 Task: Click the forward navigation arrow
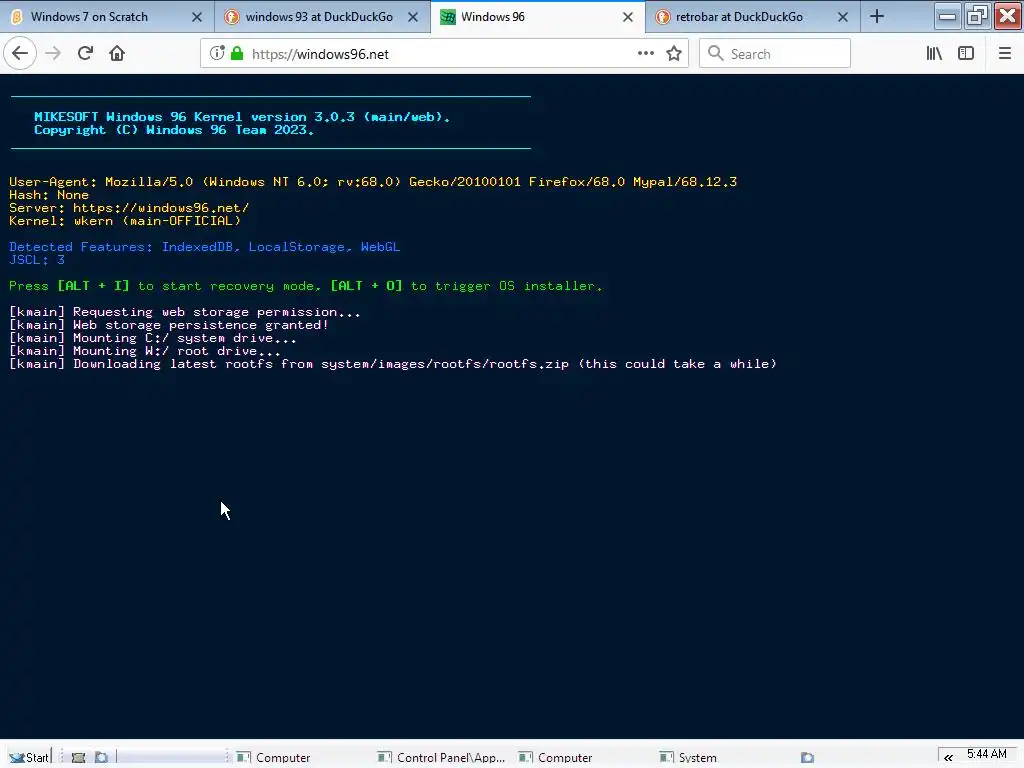53,54
